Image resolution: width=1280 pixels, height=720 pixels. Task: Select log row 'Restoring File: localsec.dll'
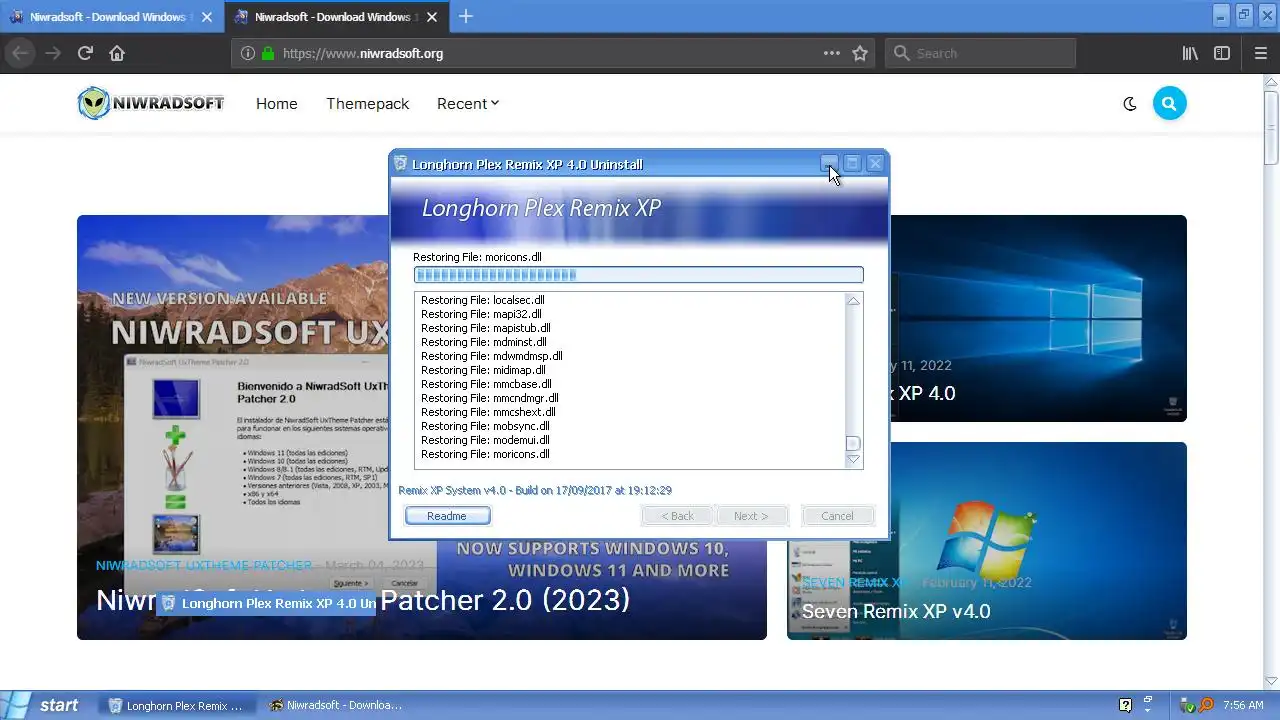click(x=483, y=300)
